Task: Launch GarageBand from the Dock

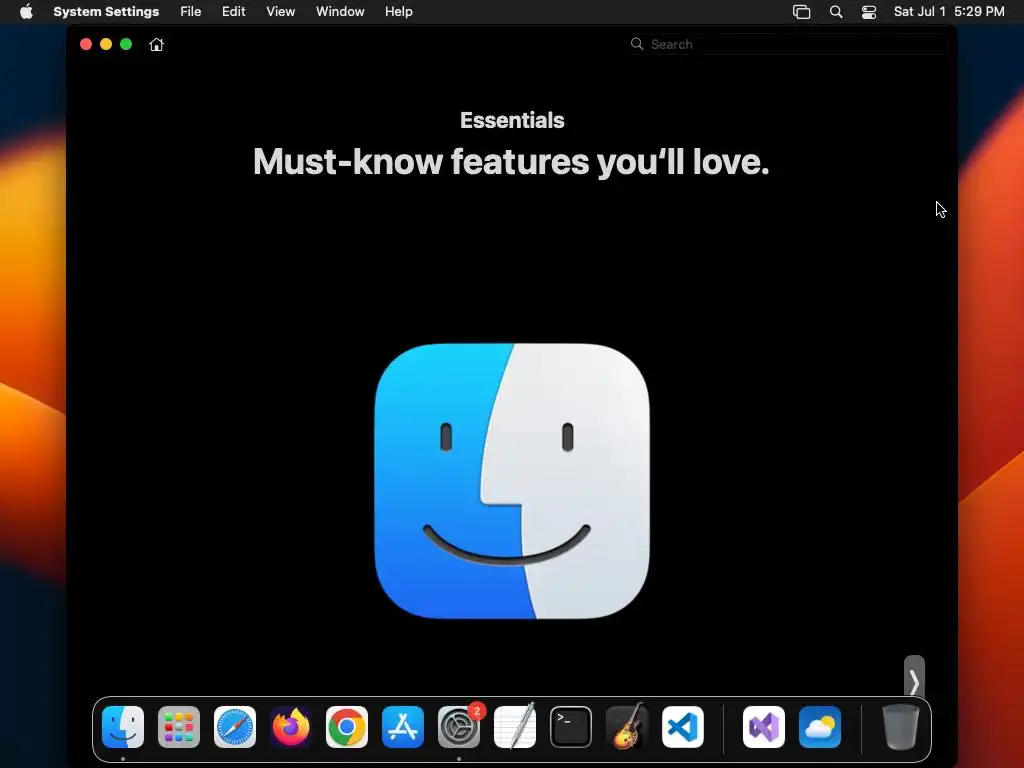Action: point(627,727)
